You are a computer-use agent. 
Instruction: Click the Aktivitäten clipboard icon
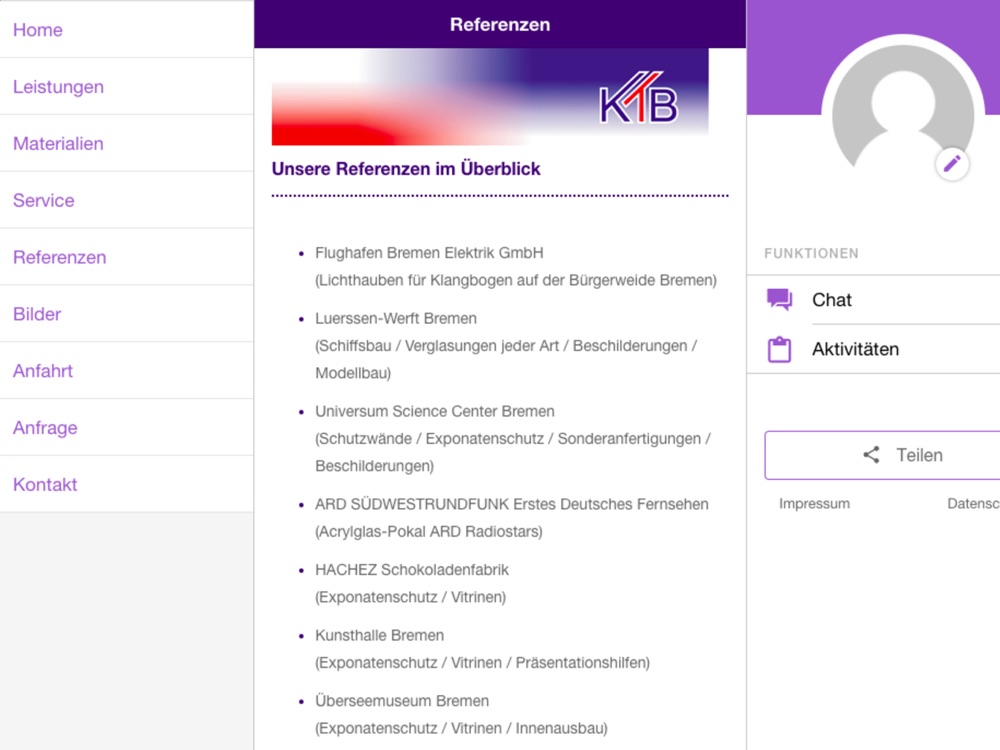point(779,349)
